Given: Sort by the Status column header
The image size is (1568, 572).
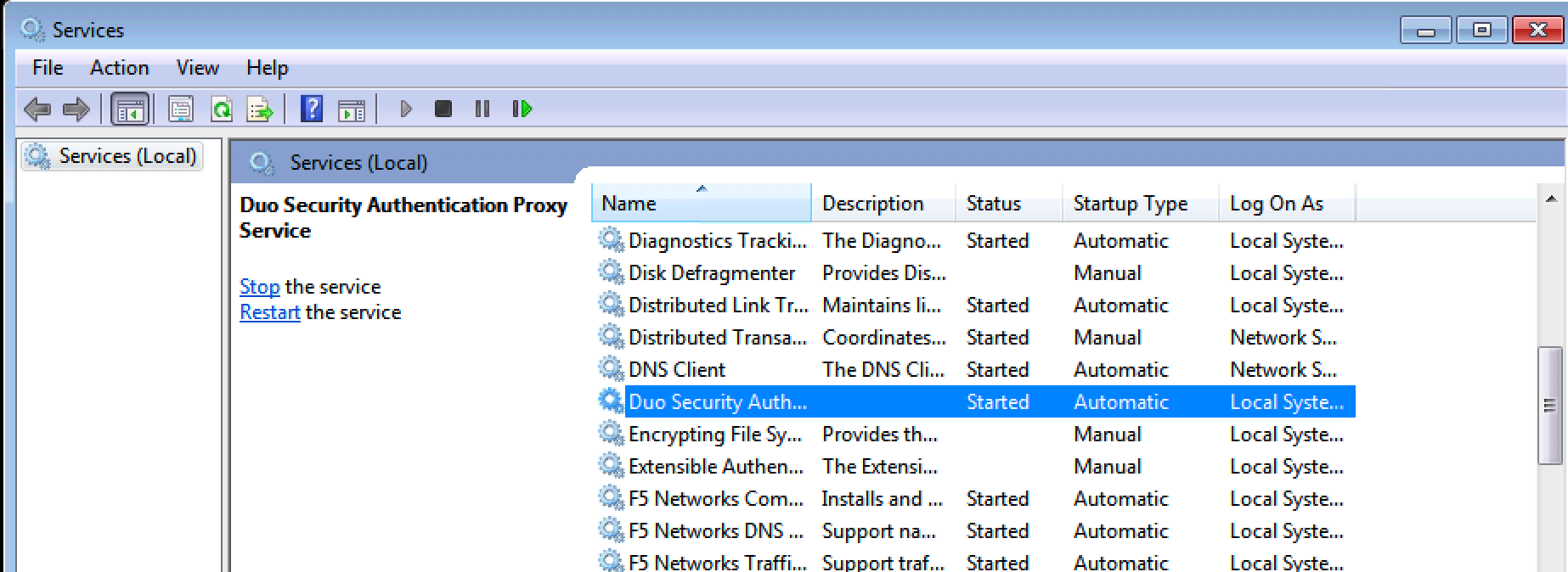Looking at the screenshot, I should coord(1009,204).
